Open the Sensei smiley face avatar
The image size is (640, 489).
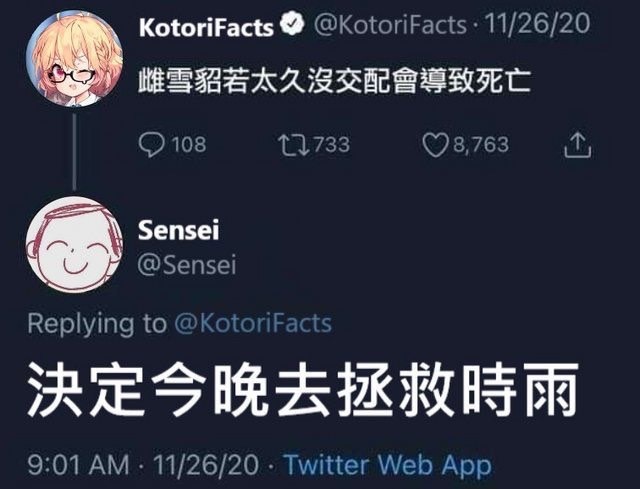(74, 244)
